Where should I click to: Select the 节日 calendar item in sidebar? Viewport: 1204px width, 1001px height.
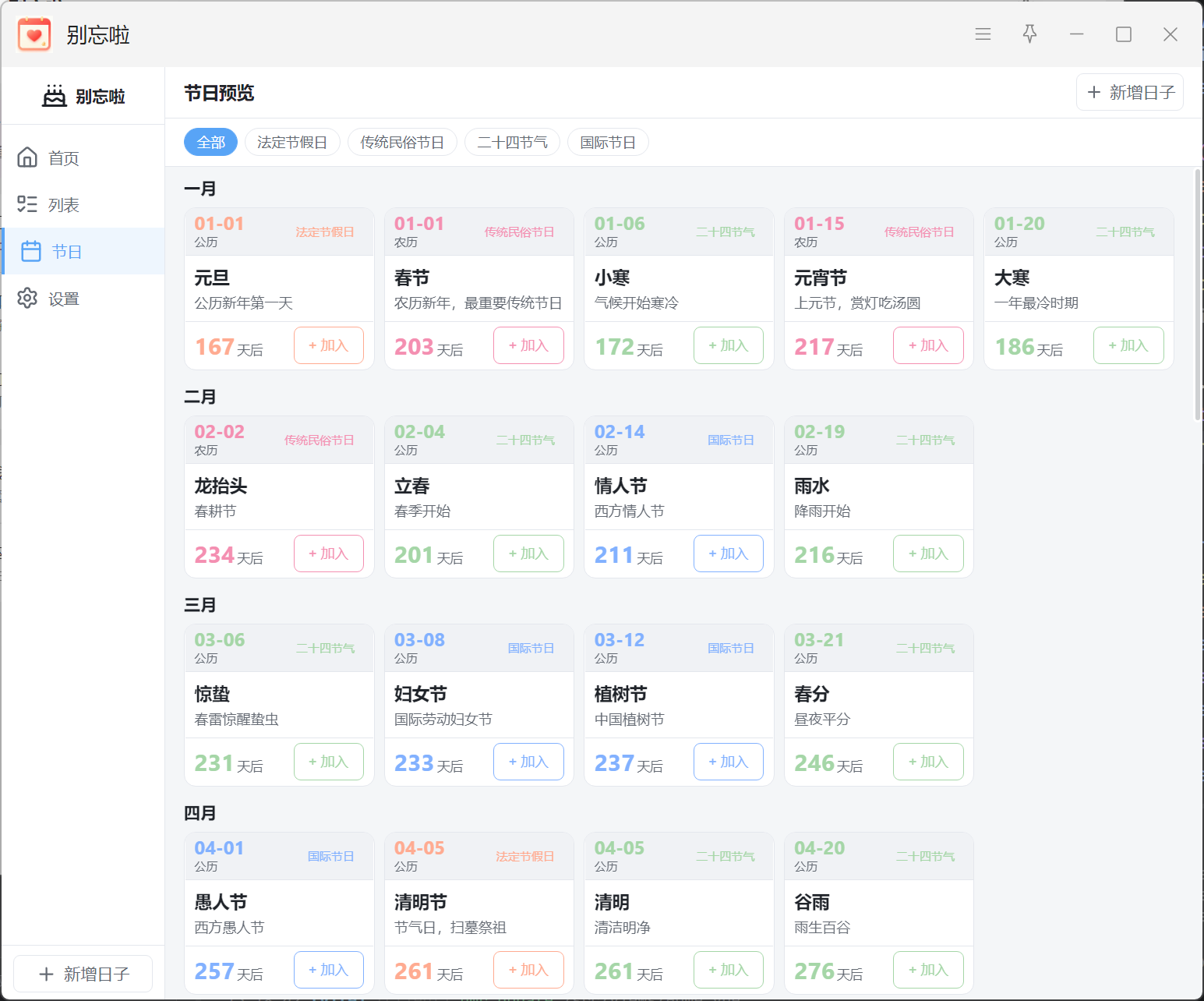coord(83,251)
